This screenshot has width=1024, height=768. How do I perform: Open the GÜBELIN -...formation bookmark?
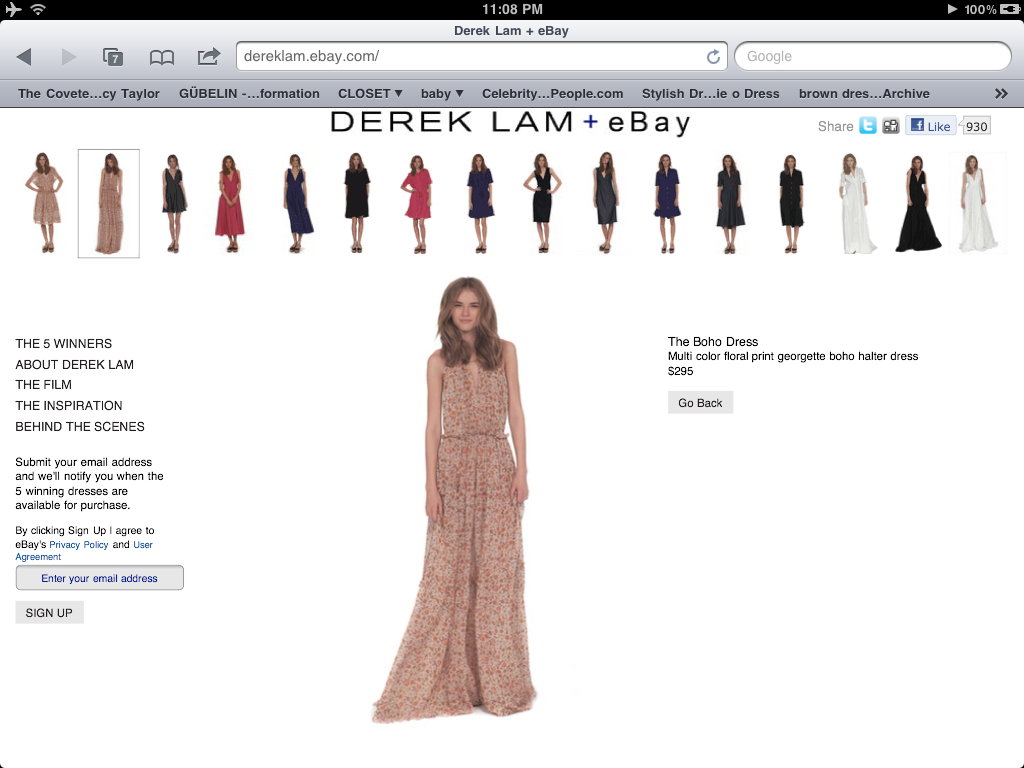249,93
